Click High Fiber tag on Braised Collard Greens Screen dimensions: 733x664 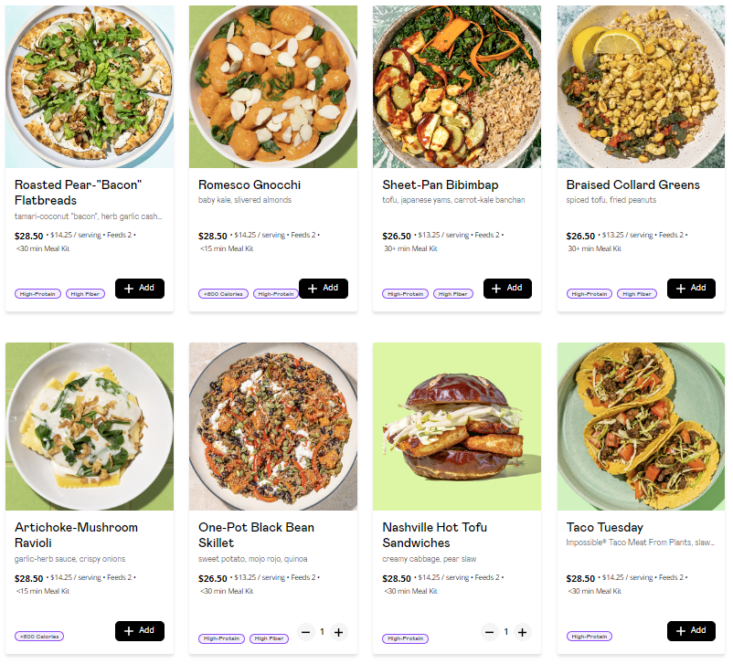click(636, 294)
